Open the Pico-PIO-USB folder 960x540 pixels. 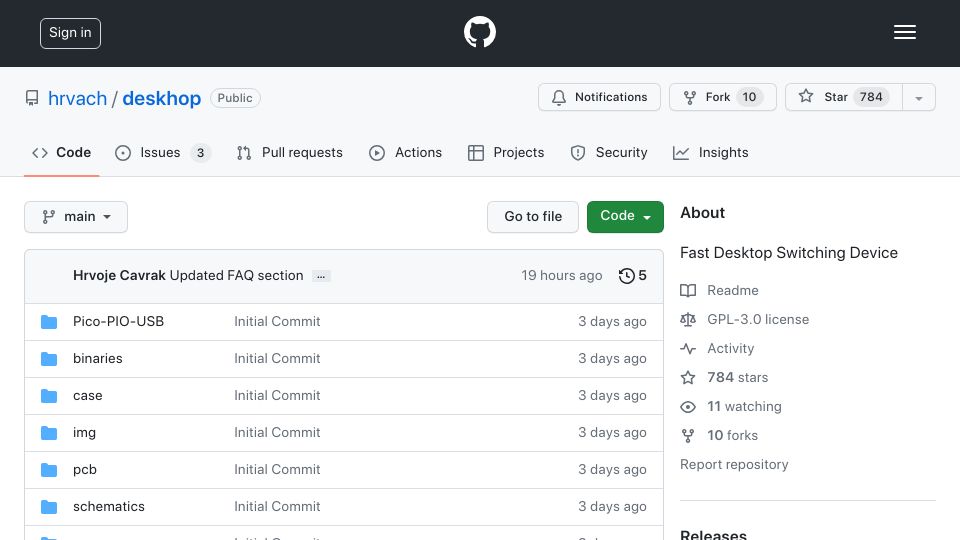click(118, 321)
